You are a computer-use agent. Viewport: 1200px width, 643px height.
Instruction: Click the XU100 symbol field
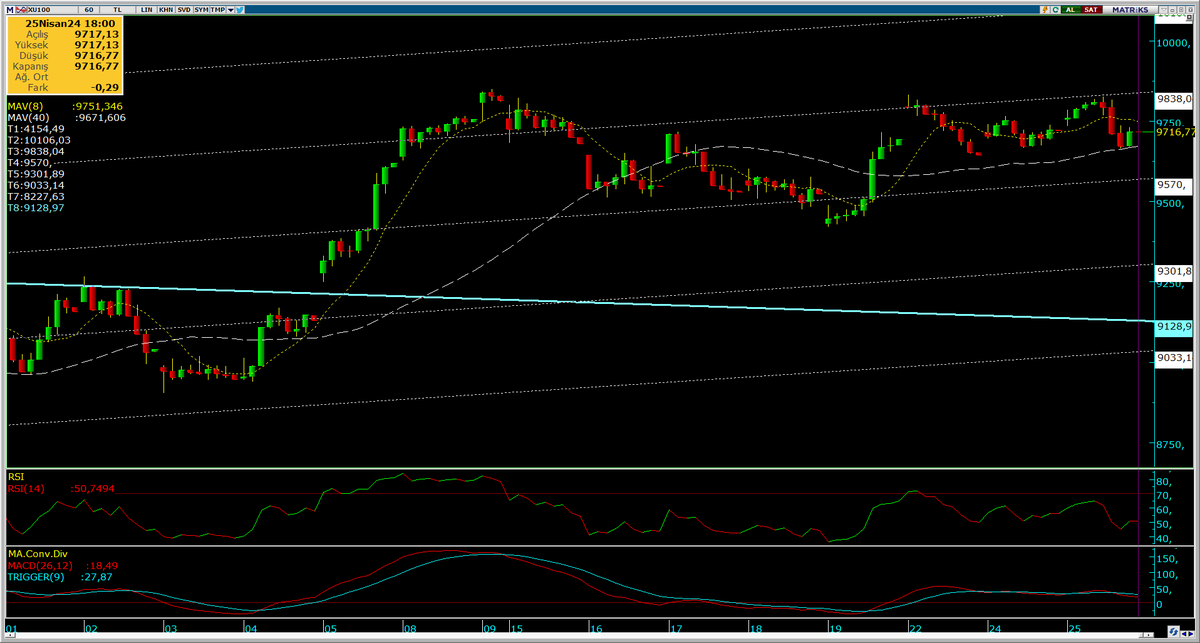[52, 10]
